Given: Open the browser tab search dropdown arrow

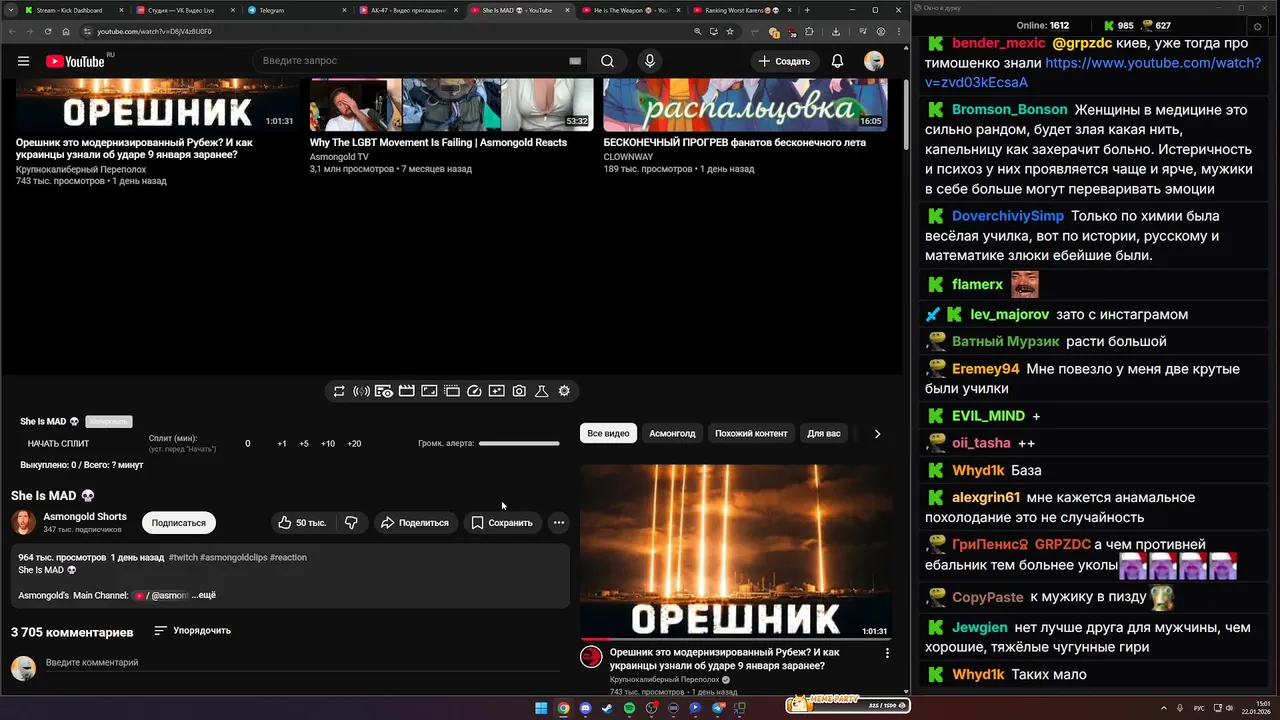Looking at the screenshot, I should [9, 10].
